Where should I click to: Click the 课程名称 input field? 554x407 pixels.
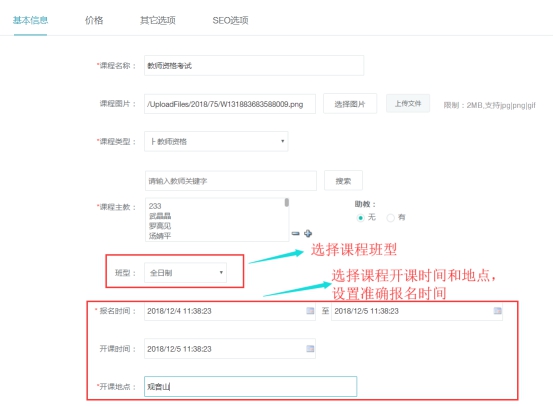254,65
